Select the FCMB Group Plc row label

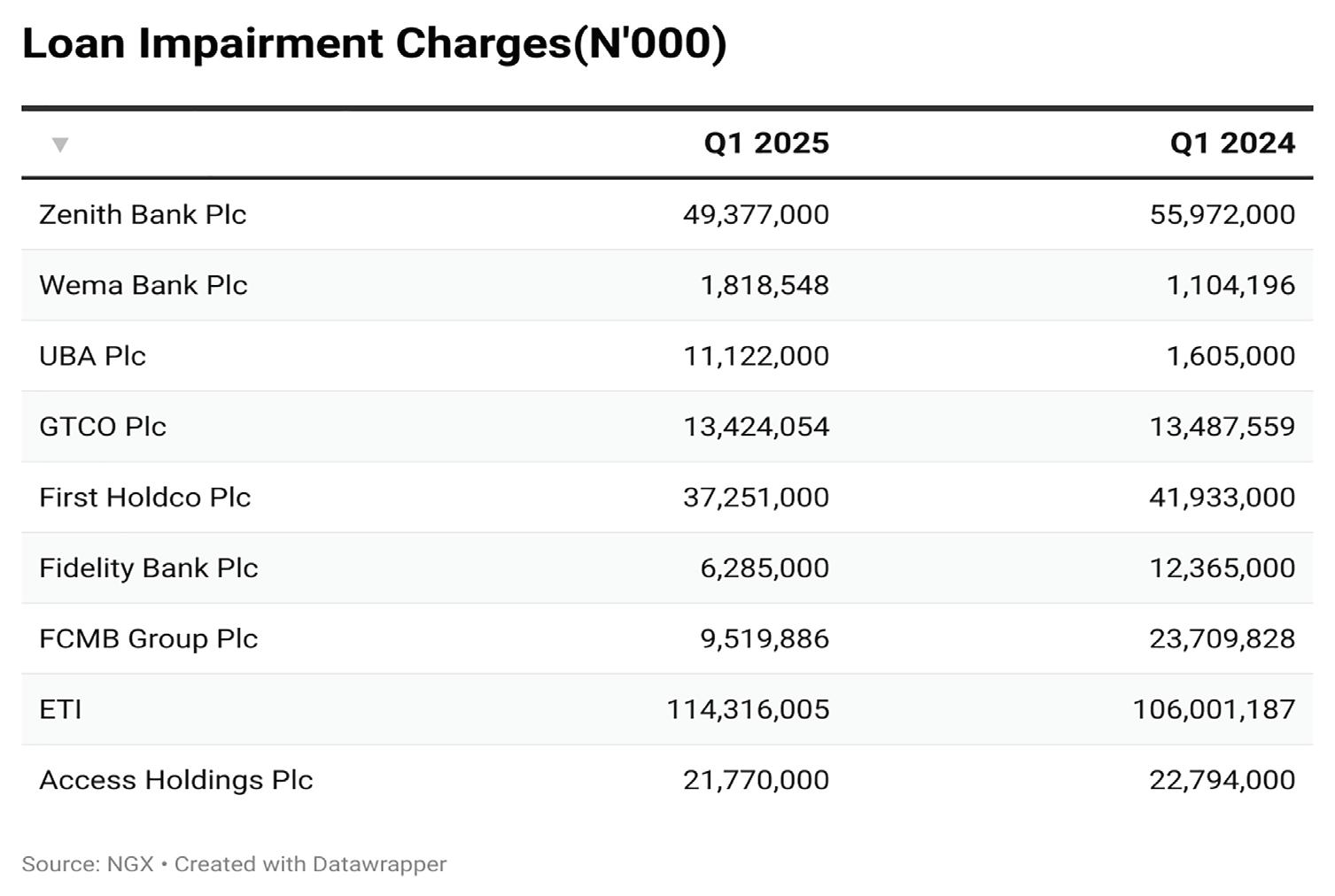[x=149, y=639]
